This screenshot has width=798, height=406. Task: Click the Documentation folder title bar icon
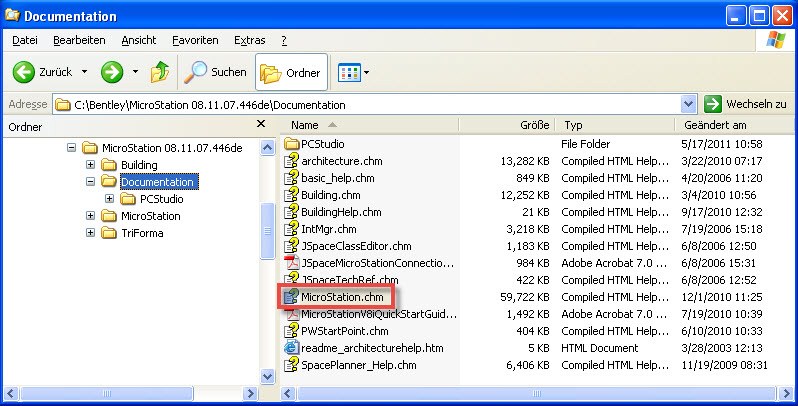12,15
